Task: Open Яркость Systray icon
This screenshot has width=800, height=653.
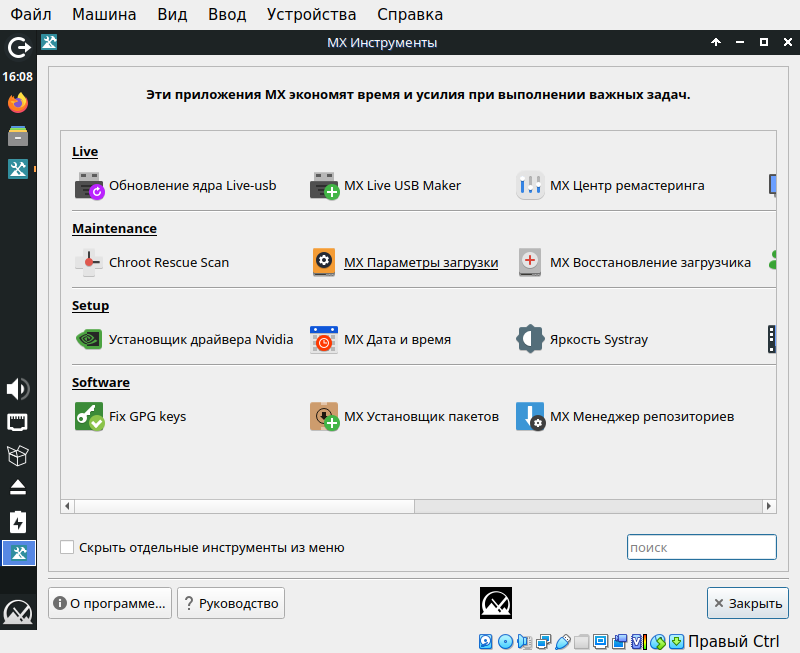Action: [x=530, y=340]
